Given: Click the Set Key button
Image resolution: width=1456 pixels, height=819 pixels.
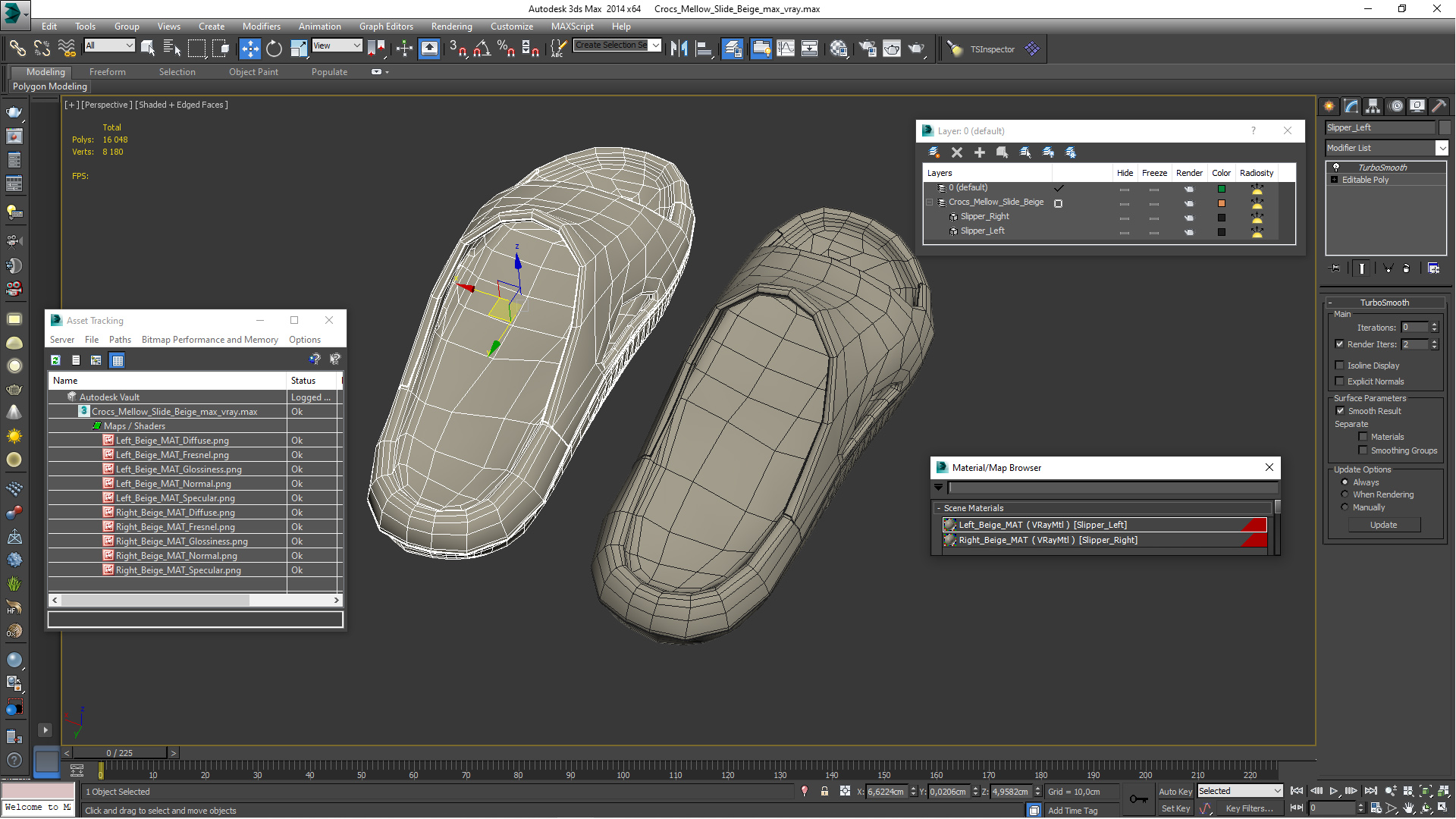Looking at the screenshot, I should click(x=1175, y=808).
